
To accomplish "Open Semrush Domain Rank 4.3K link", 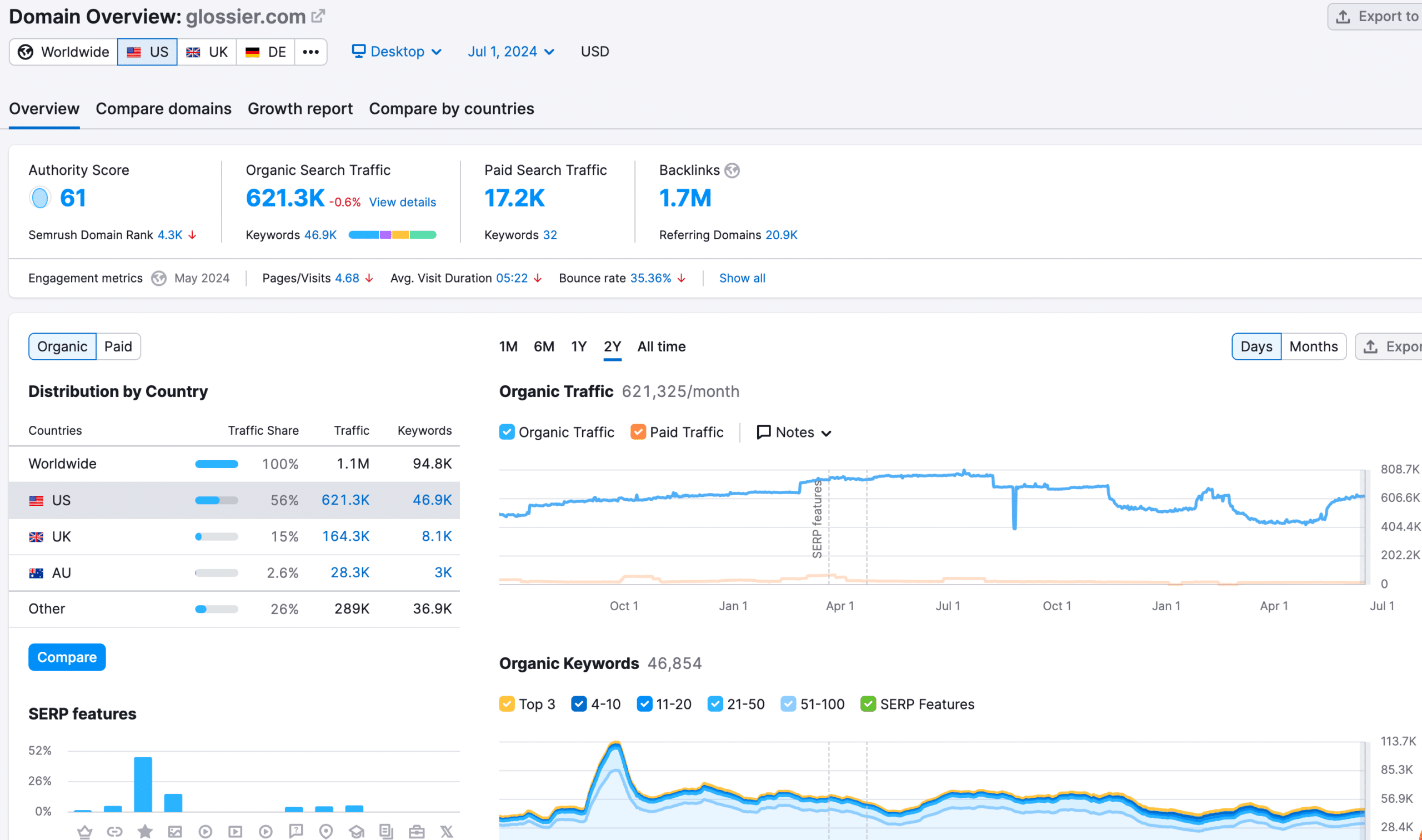I will tap(170, 235).
